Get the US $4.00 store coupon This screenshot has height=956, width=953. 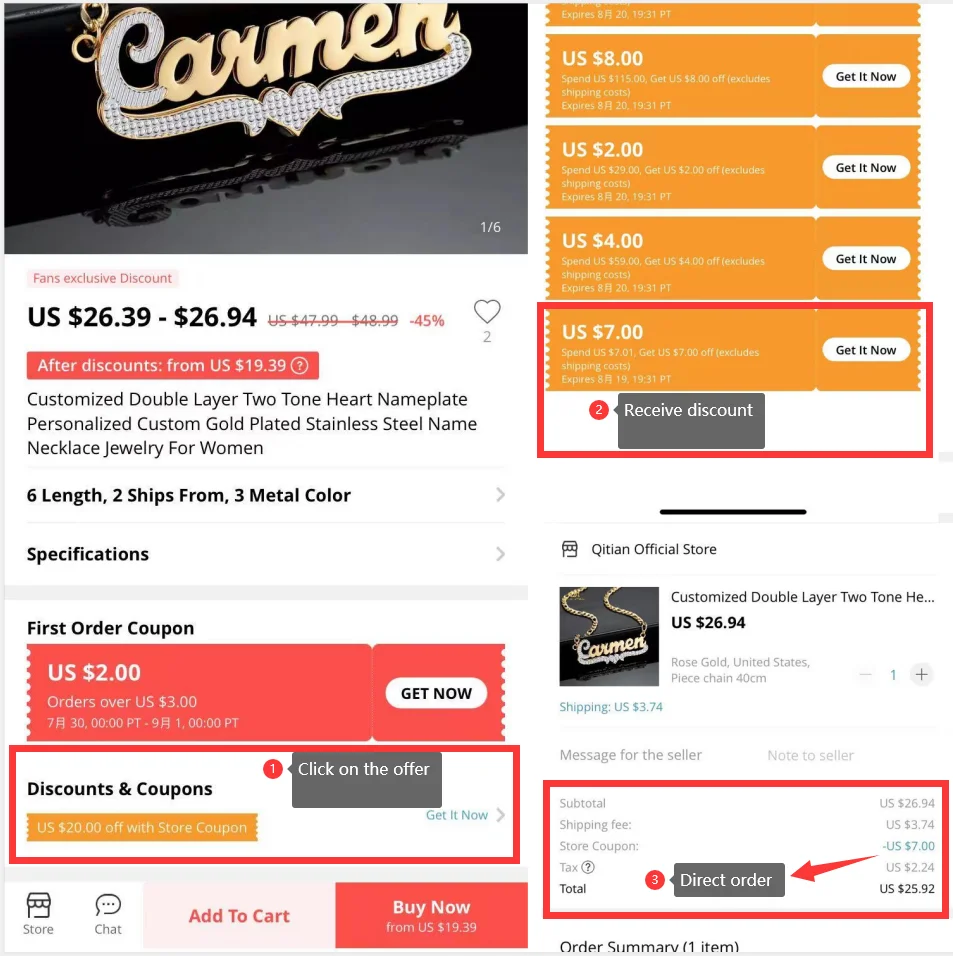pos(866,259)
